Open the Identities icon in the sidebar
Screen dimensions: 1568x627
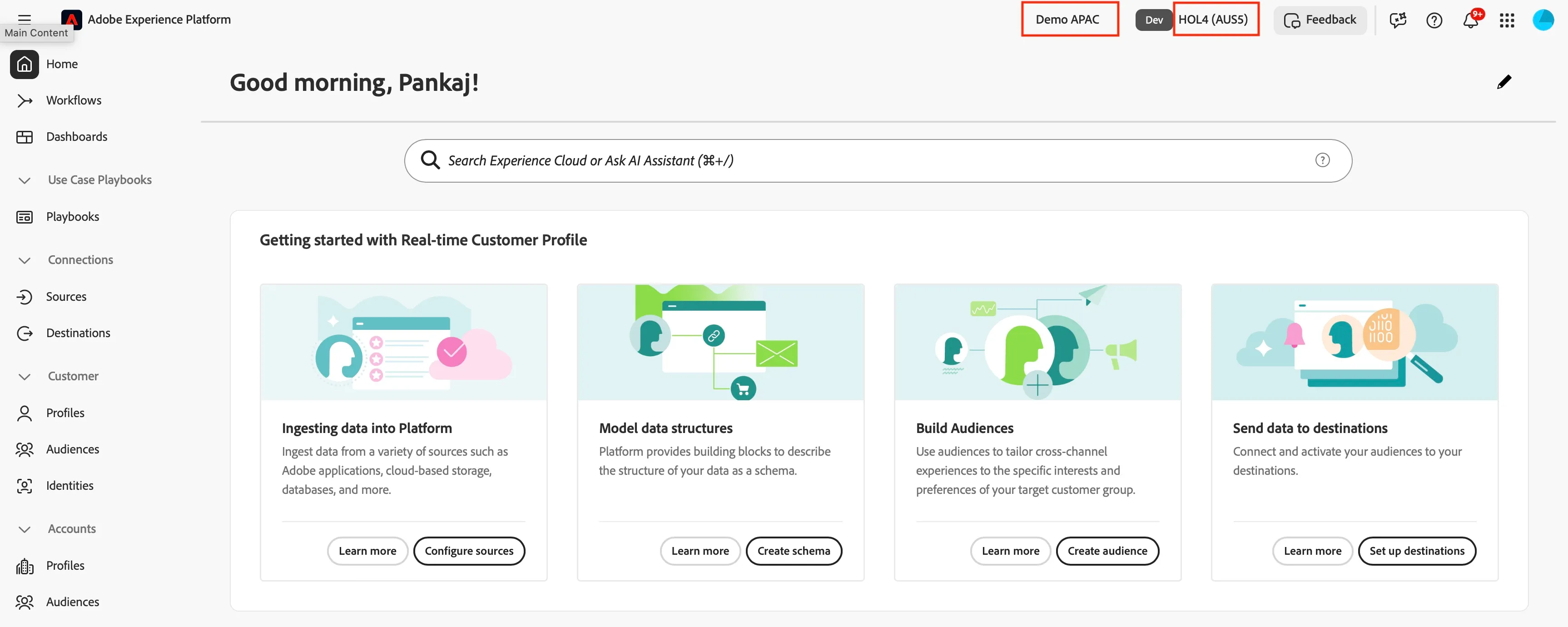click(25, 486)
